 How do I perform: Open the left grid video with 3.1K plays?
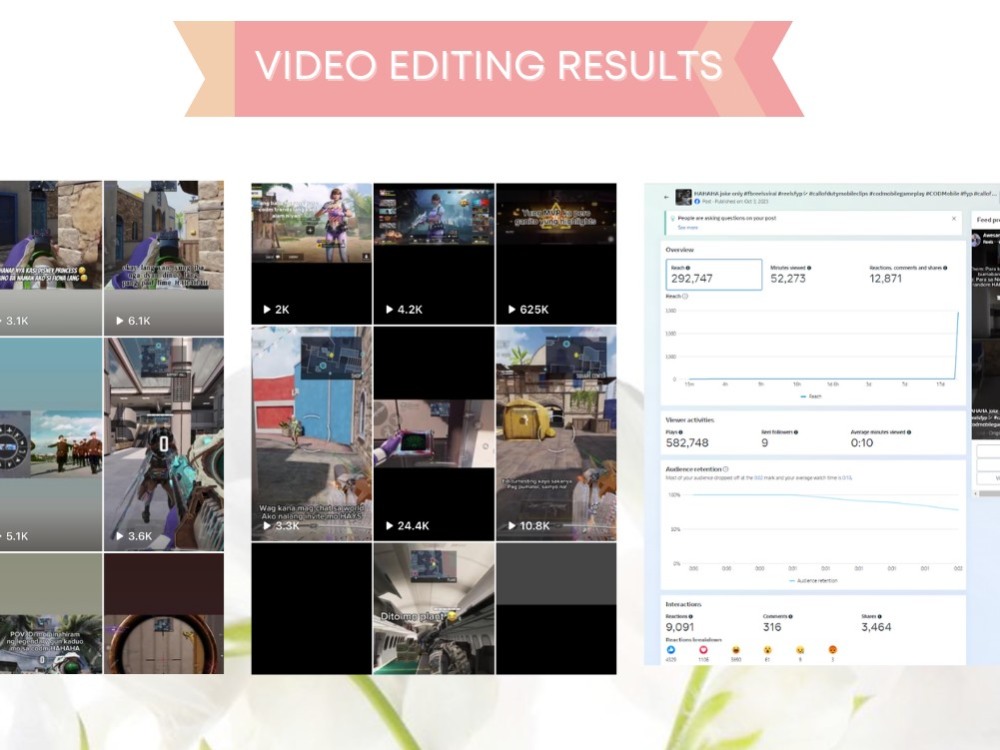51,258
